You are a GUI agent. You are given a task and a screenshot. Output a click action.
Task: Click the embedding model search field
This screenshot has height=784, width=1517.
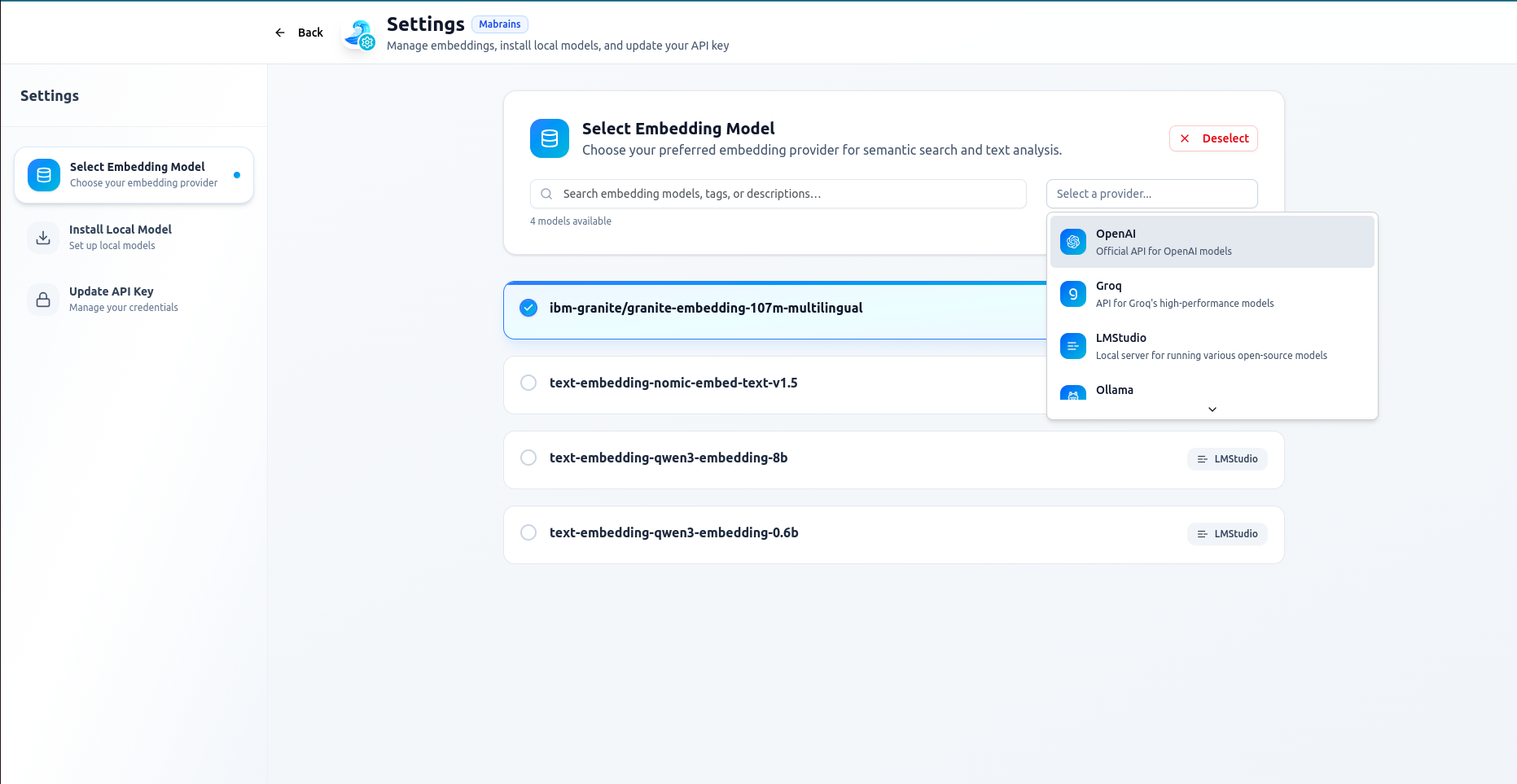778,194
